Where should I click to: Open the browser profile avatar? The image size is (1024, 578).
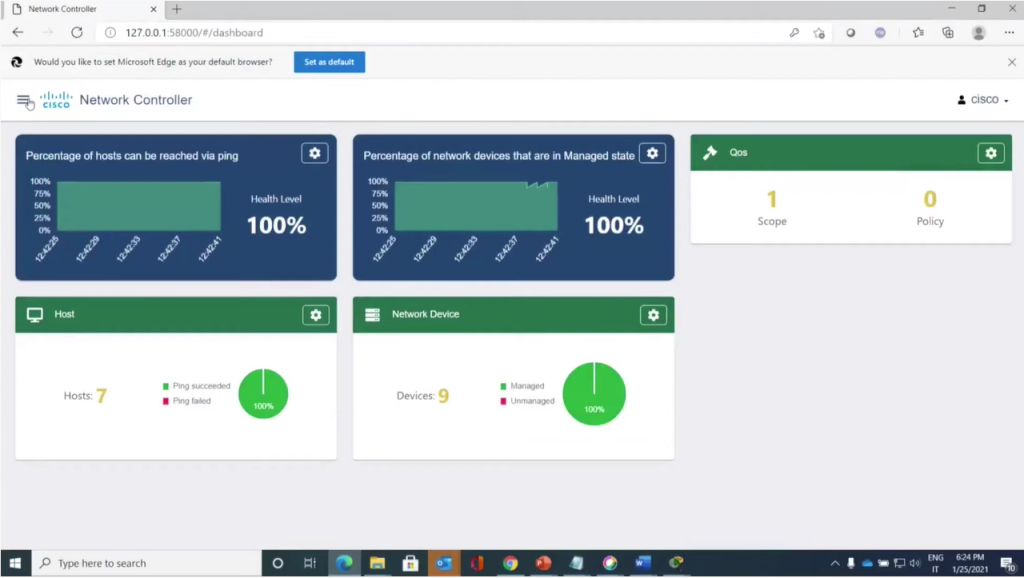tap(978, 33)
